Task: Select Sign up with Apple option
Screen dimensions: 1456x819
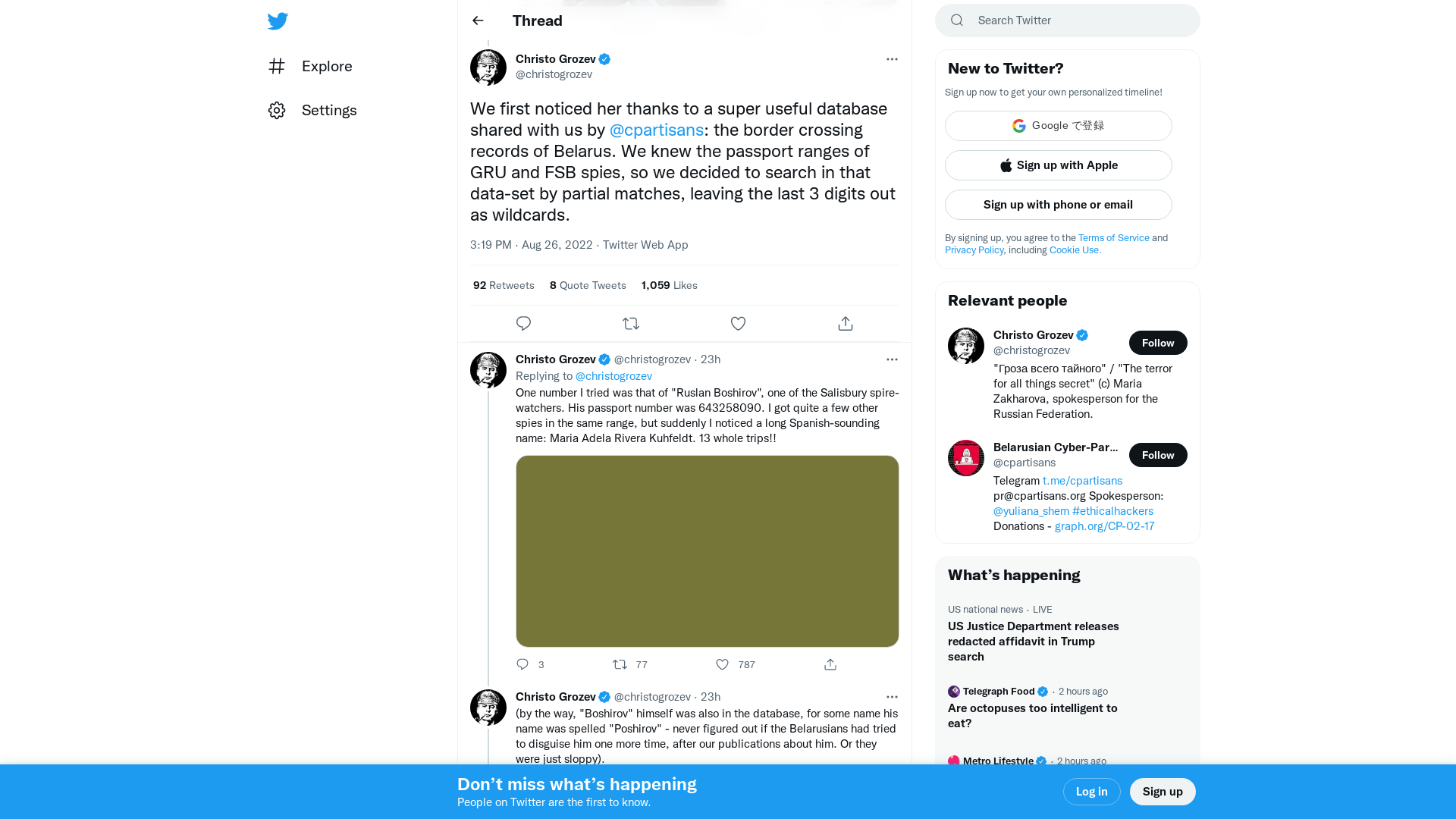Action: pyautogui.click(x=1058, y=165)
